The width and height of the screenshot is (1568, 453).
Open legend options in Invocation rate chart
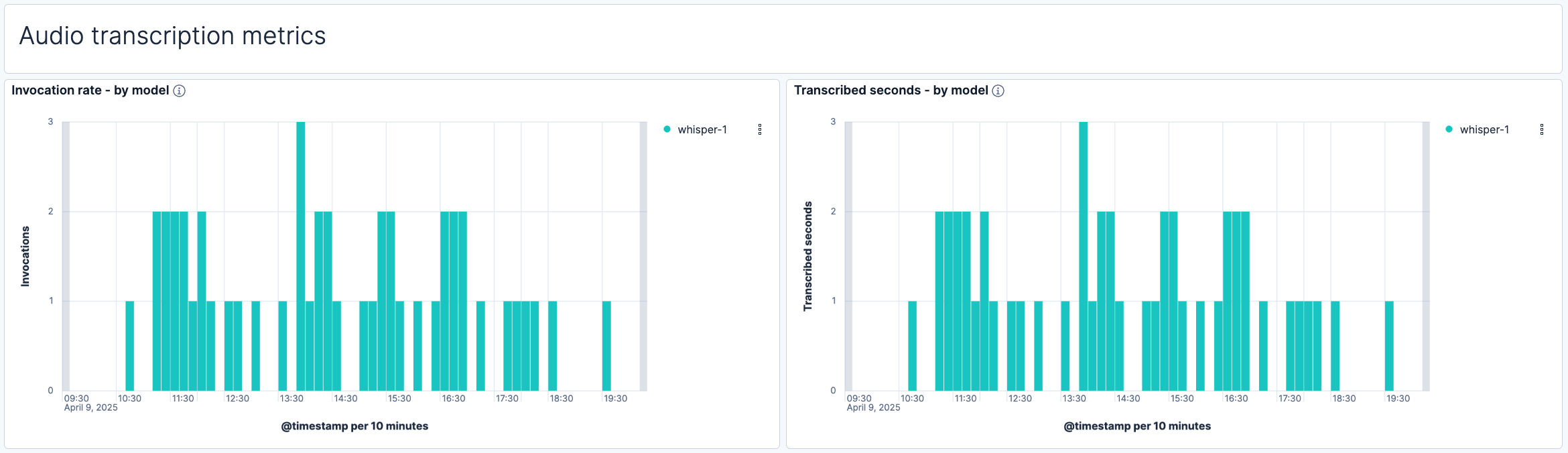coord(759,129)
